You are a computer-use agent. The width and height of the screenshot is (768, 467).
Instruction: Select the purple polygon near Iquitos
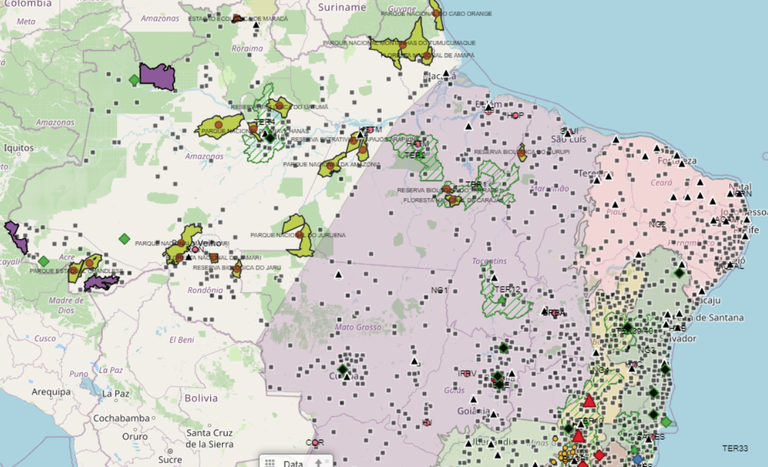click(x=16, y=236)
